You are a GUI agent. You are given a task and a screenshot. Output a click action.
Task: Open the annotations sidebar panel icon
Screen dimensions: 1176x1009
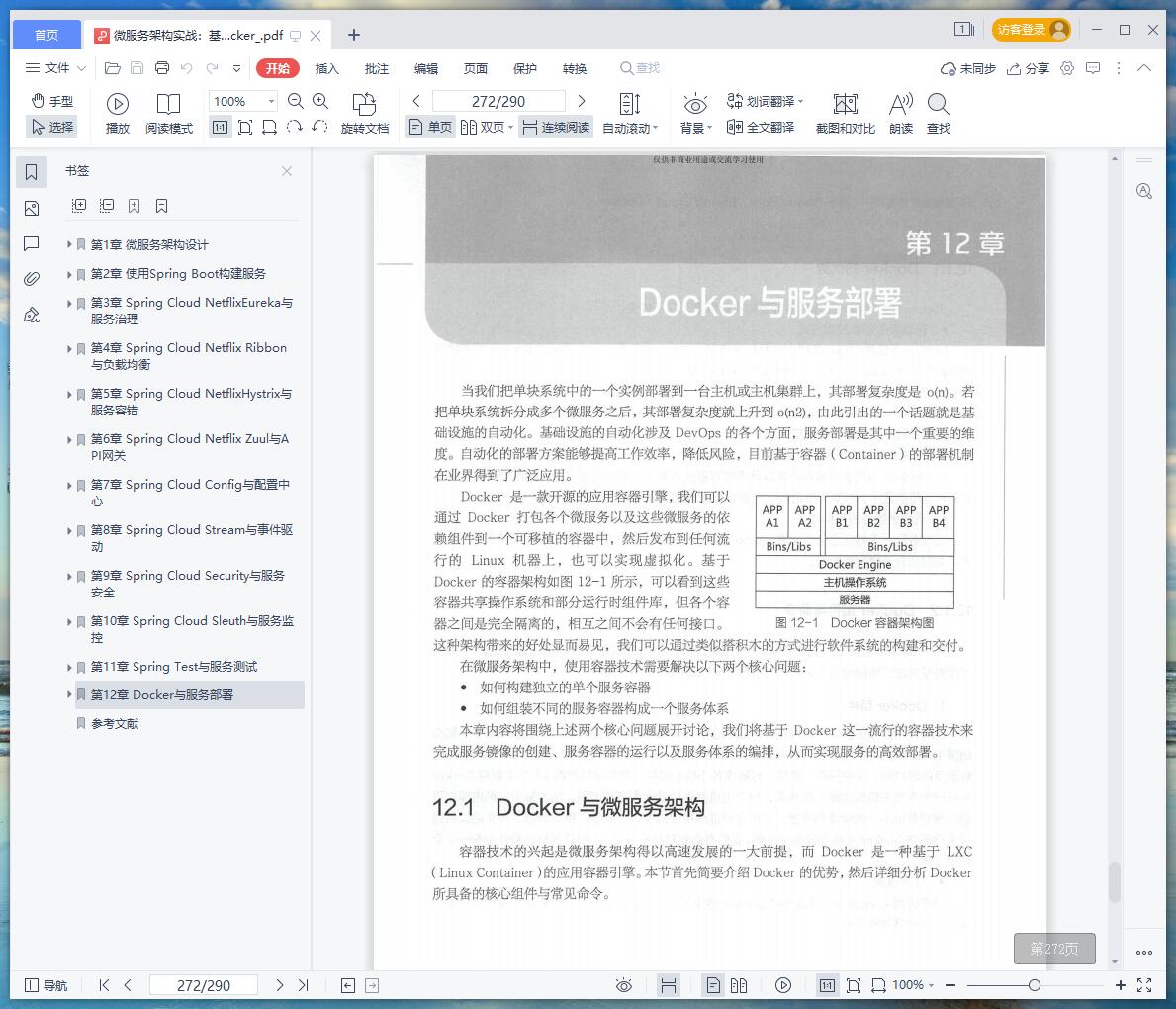click(32, 243)
